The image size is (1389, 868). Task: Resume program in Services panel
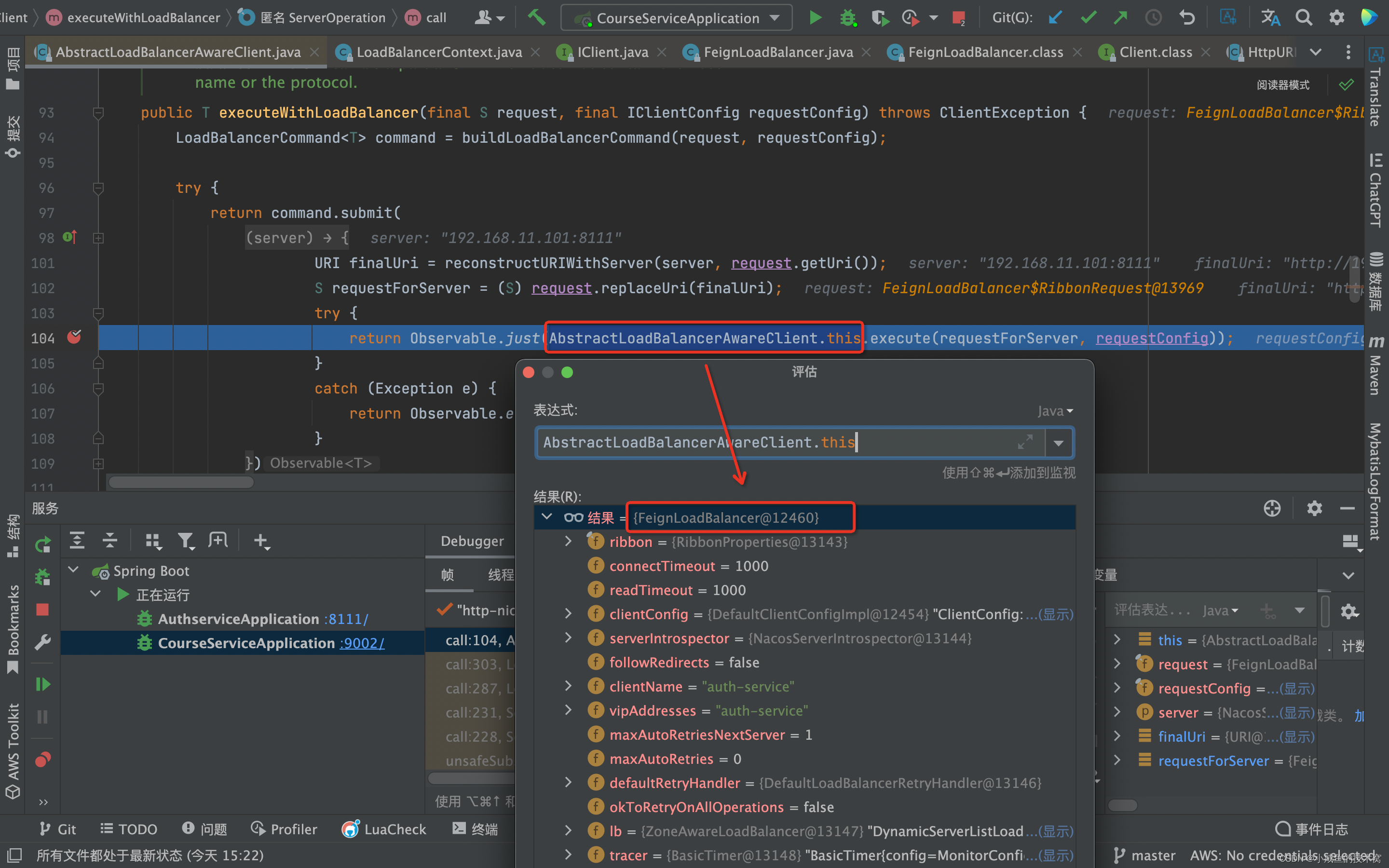(x=43, y=684)
